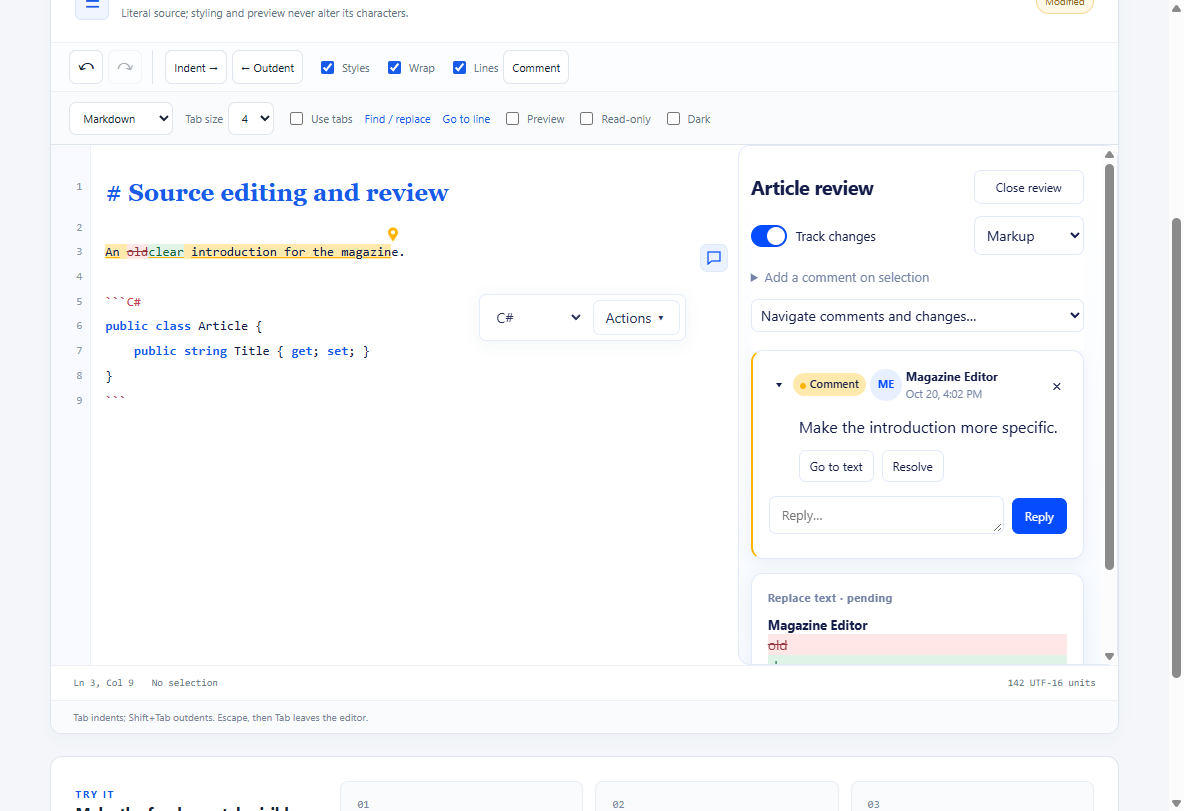Click review panel scroll down arrow
The height and width of the screenshot is (811, 1184).
[x=1109, y=656]
